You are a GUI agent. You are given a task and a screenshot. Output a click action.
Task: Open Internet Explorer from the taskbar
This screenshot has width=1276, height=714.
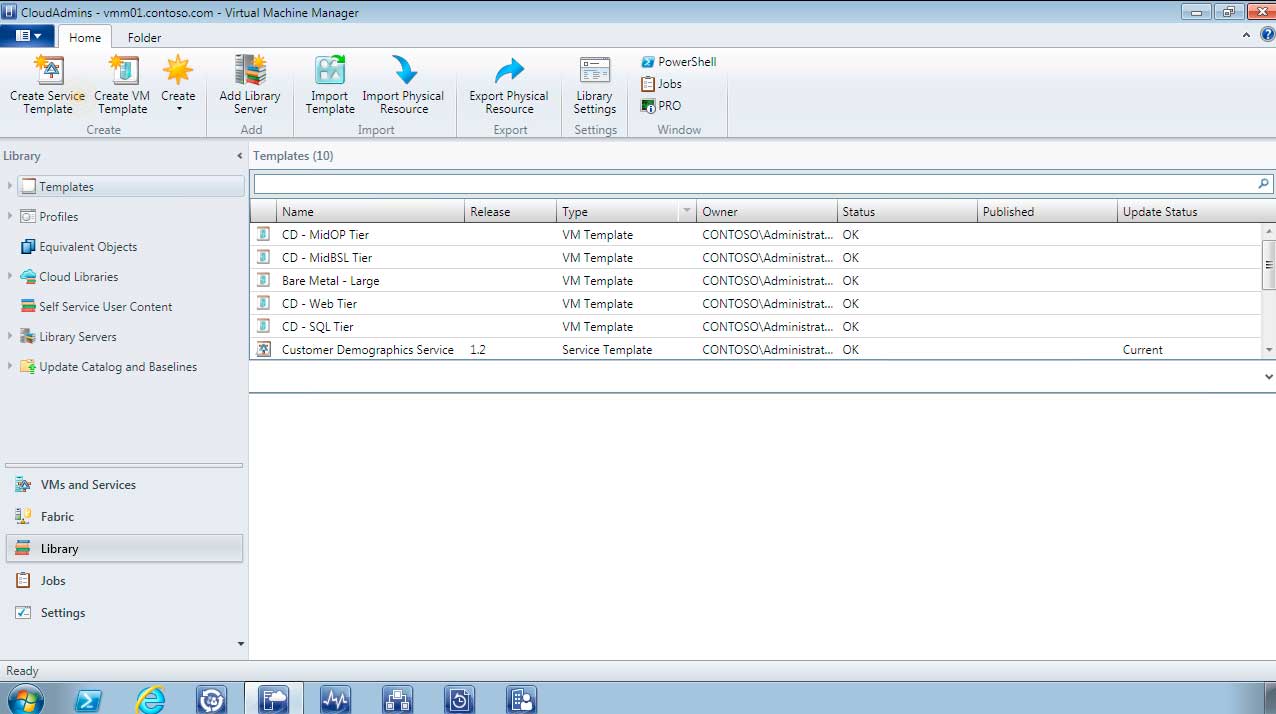tap(150, 699)
